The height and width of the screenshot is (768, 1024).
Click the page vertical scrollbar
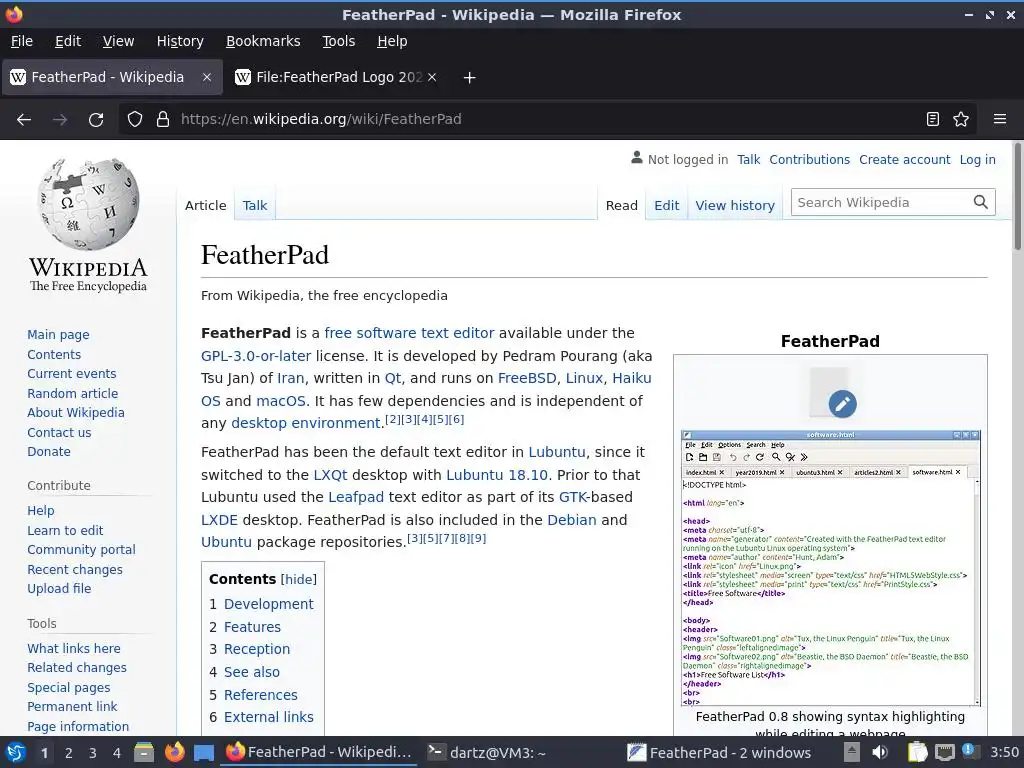tap(1017, 196)
